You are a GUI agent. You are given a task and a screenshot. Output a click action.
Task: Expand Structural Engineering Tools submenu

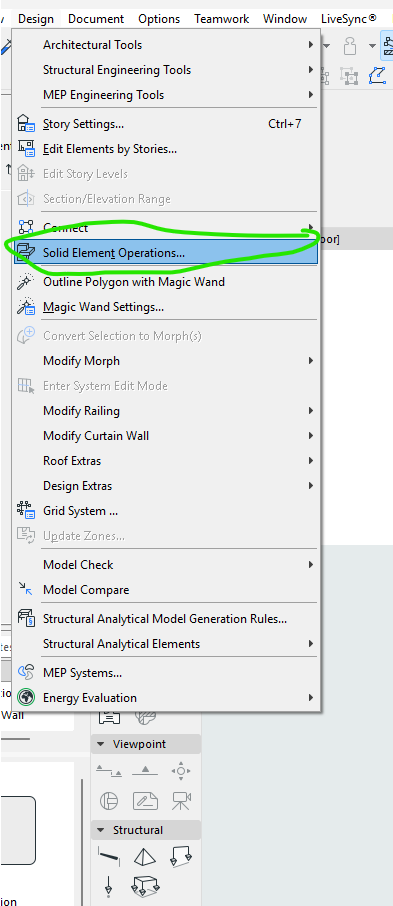[166, 70]
